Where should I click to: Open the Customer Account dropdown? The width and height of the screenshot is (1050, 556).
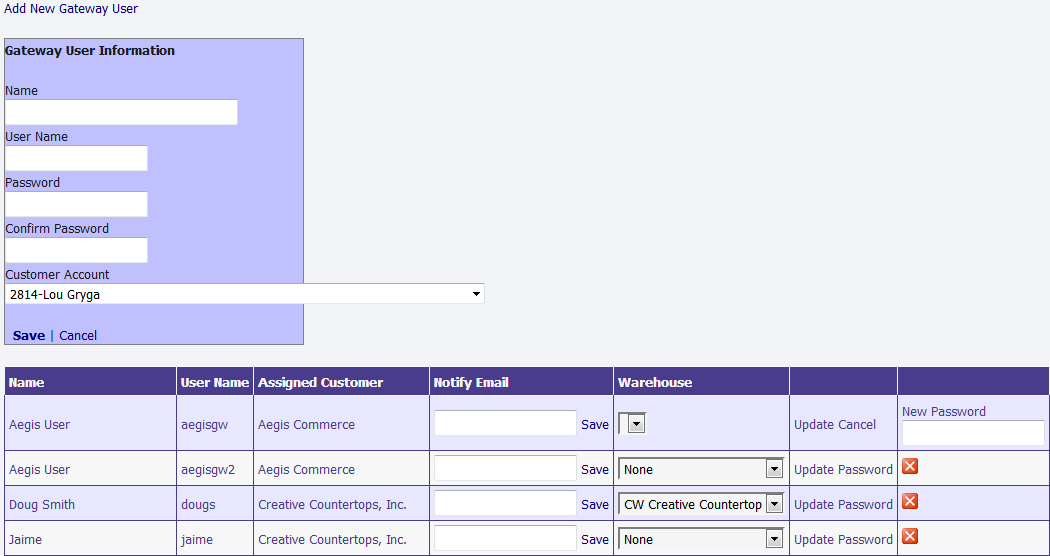244,294
